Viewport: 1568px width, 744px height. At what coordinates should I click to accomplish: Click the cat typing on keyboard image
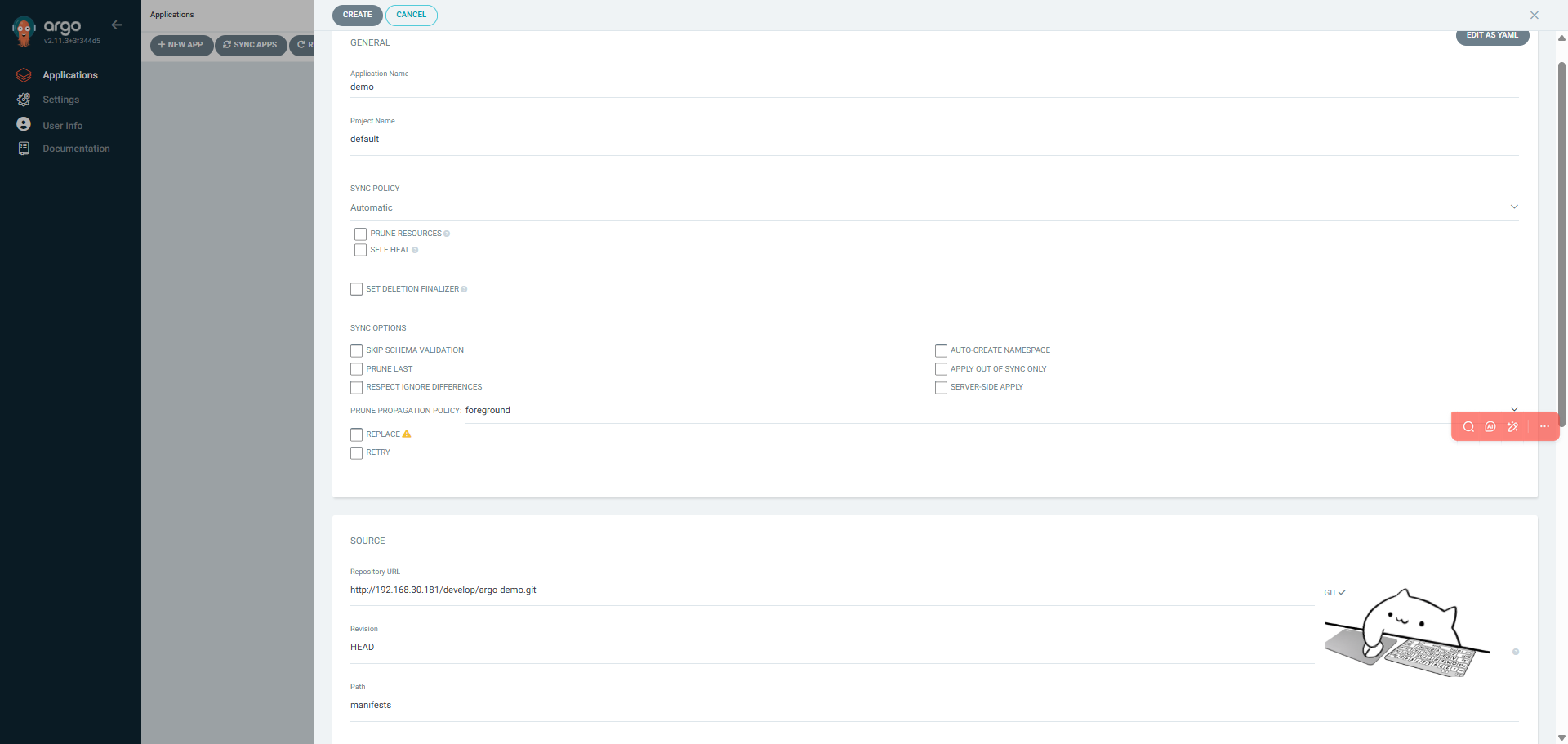(1406, 633)
